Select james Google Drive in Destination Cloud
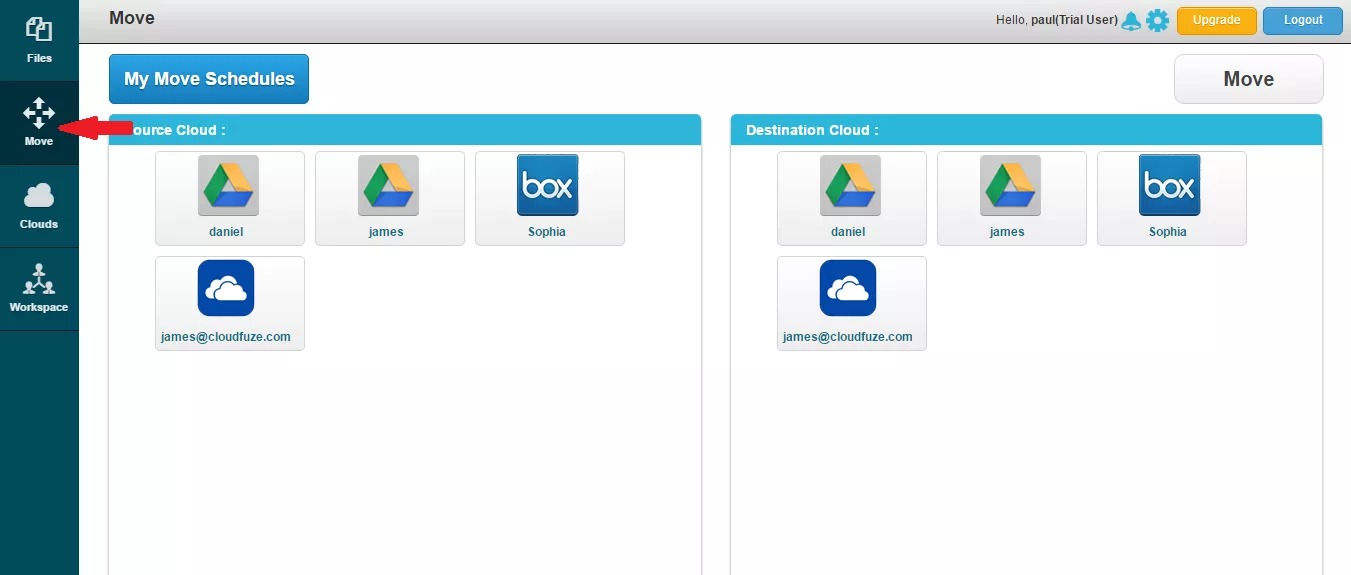 coord(1012,198)
